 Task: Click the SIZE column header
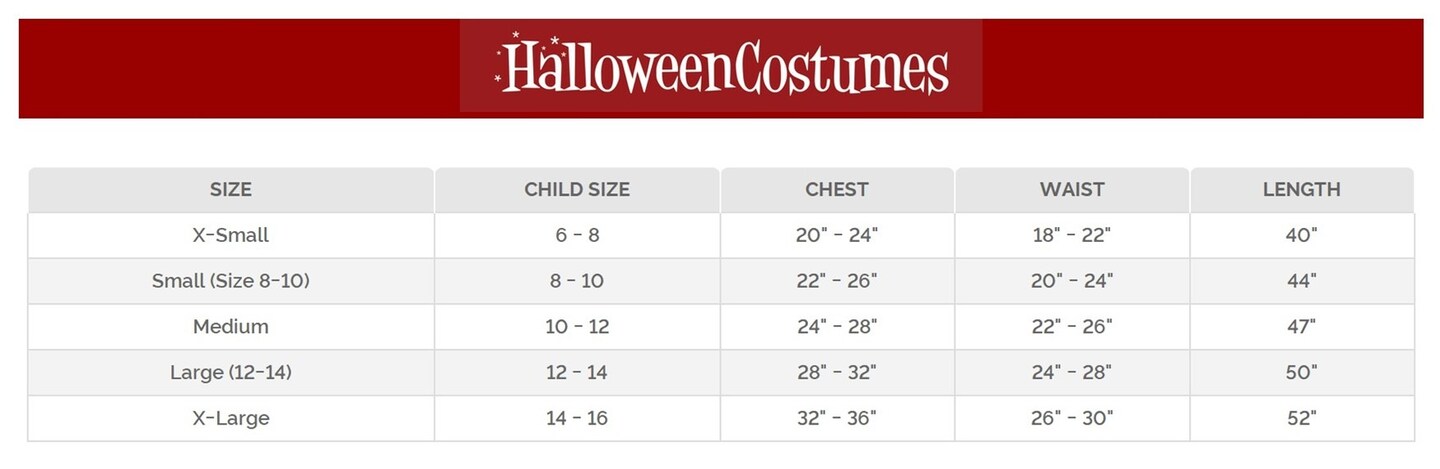click(x=231, y=189)
